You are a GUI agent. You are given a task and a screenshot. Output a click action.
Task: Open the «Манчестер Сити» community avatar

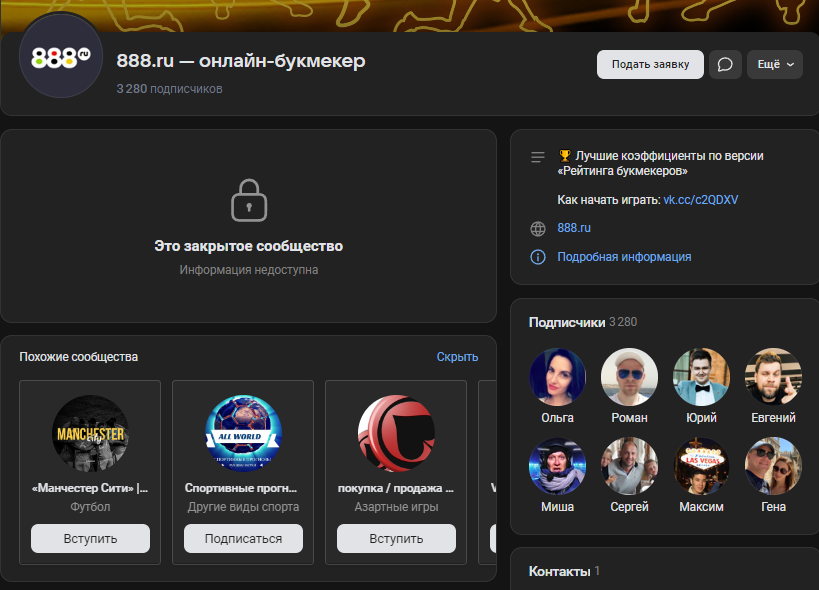[90, 434]
